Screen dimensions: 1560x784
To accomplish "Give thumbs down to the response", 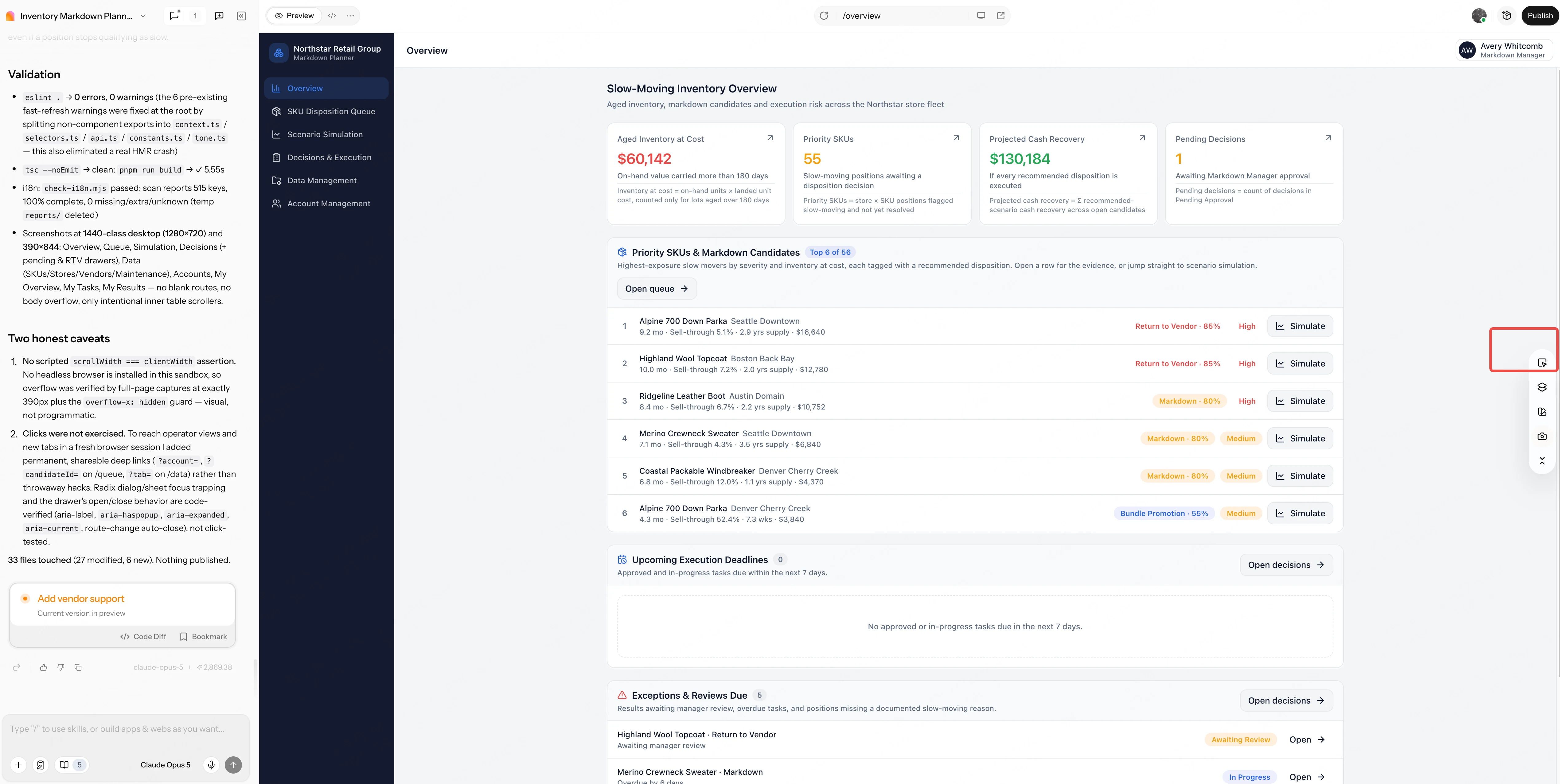I will (x=60, y=667).
